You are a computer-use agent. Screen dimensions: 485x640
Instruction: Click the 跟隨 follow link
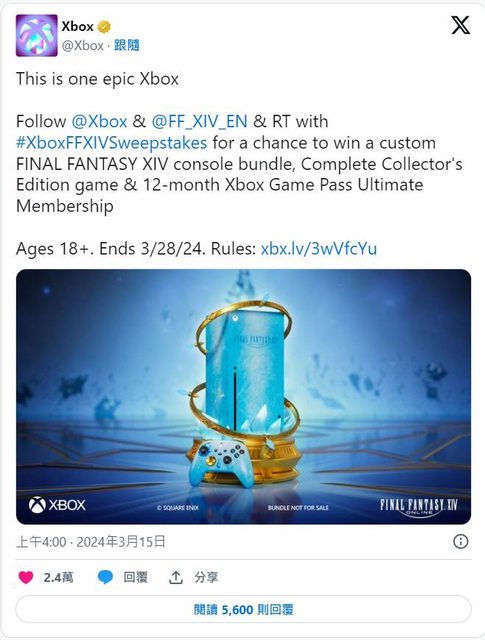click(127, 45)
